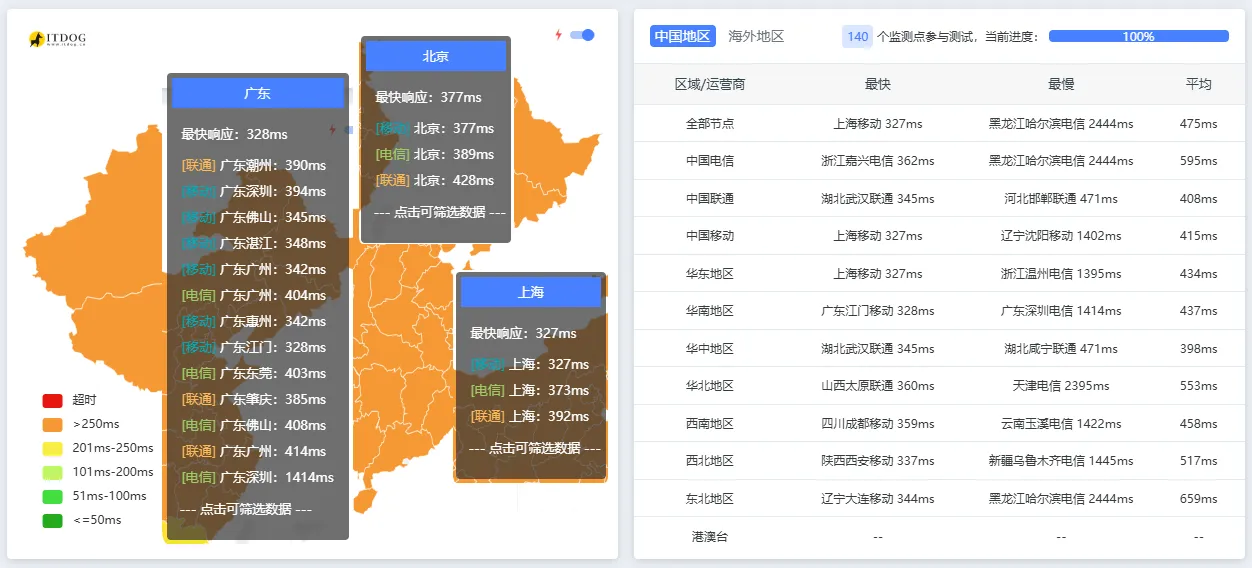Image resolution: width=1252 pixels, height=568 pixels.
Task: Click 黑龙江哈尔滨电信 2444ms in 全部节点 row
Action: [1061, 123]
